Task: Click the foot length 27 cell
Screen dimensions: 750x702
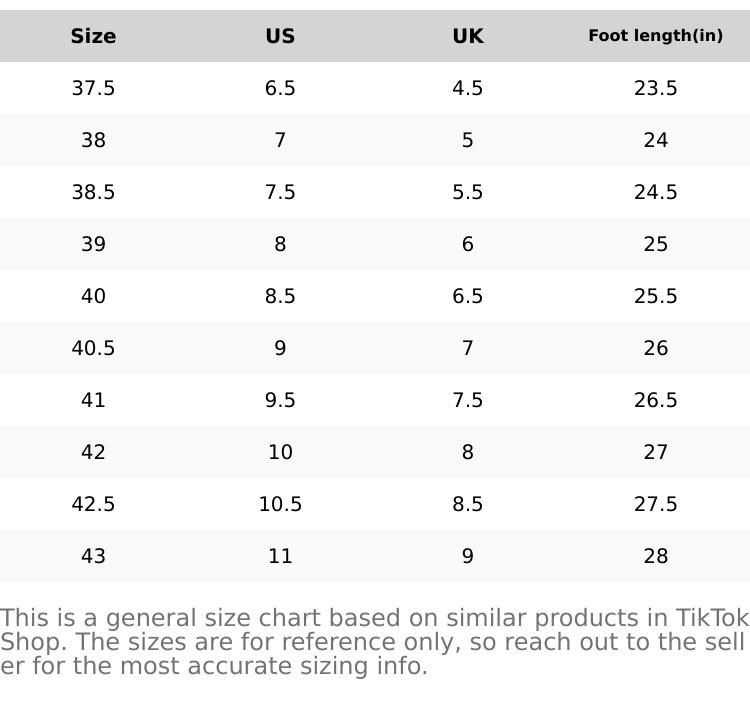Action: (x=655, y=453)
